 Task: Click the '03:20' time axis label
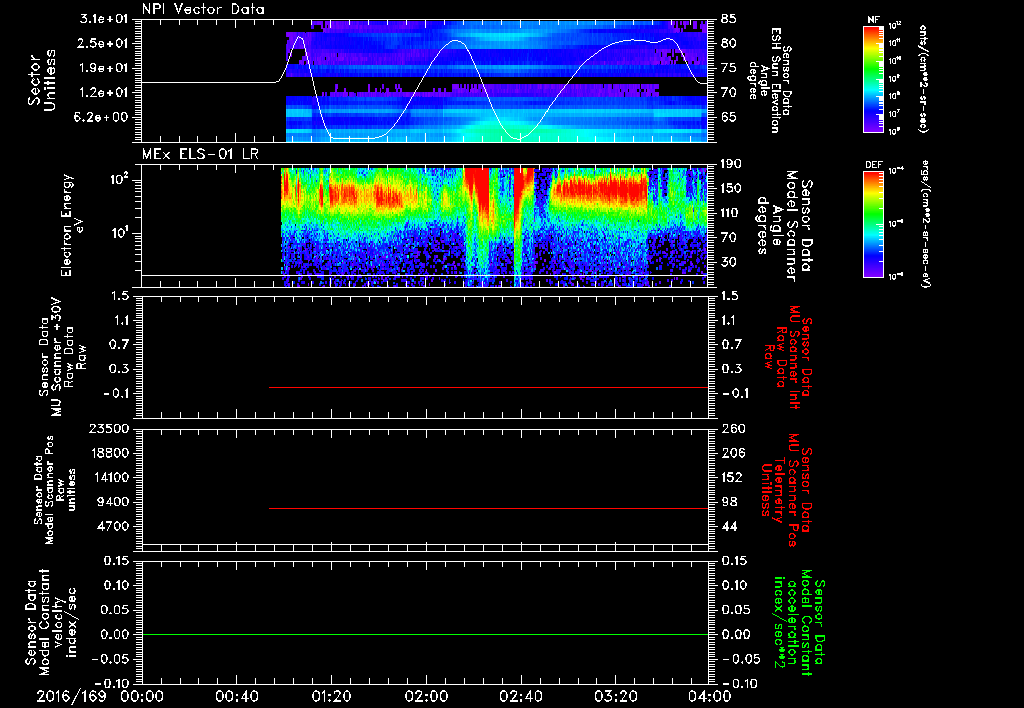(x=615, y=696)
